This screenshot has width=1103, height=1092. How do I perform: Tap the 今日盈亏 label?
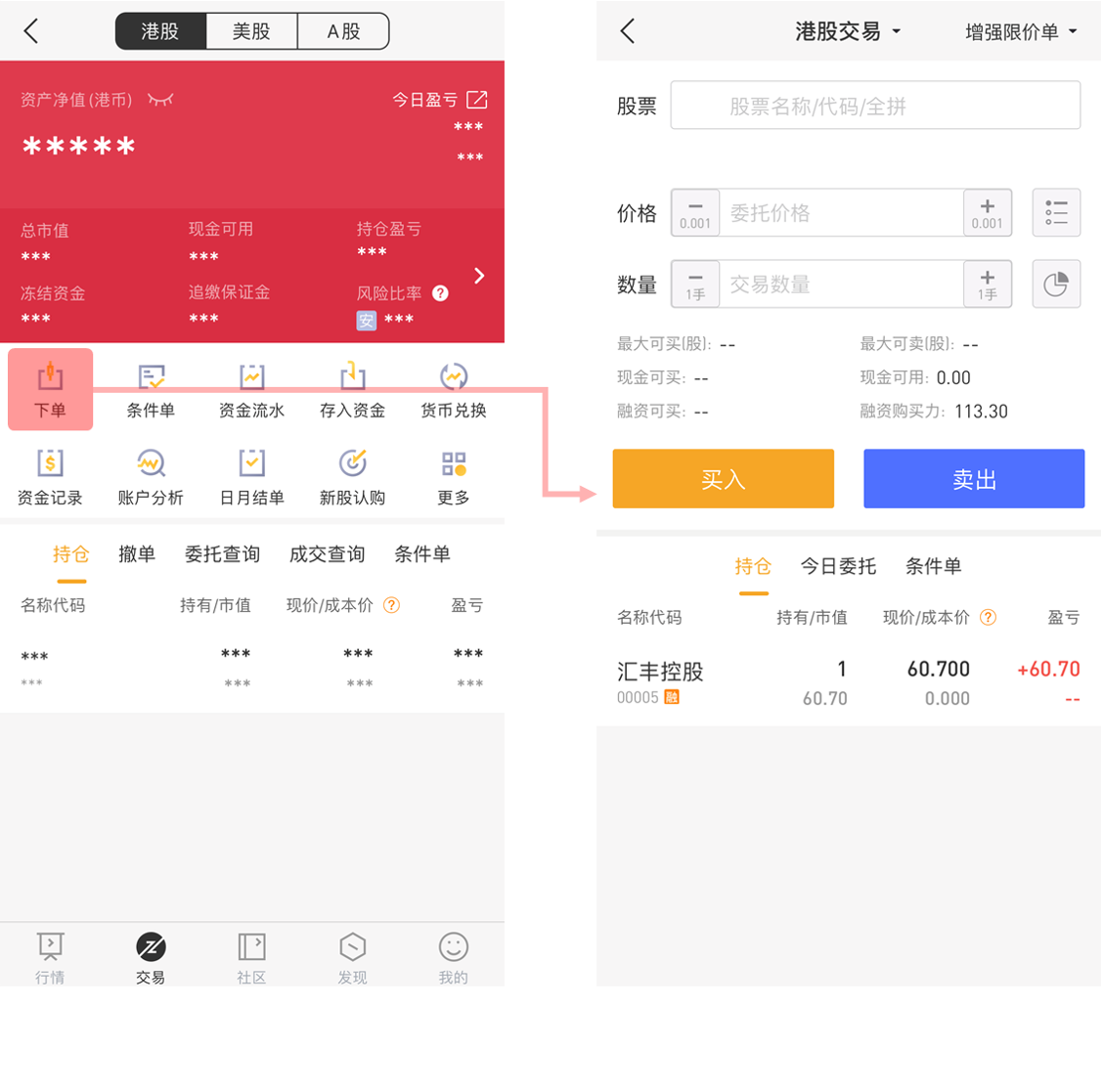pyautogui.click(x=425, y=100)
